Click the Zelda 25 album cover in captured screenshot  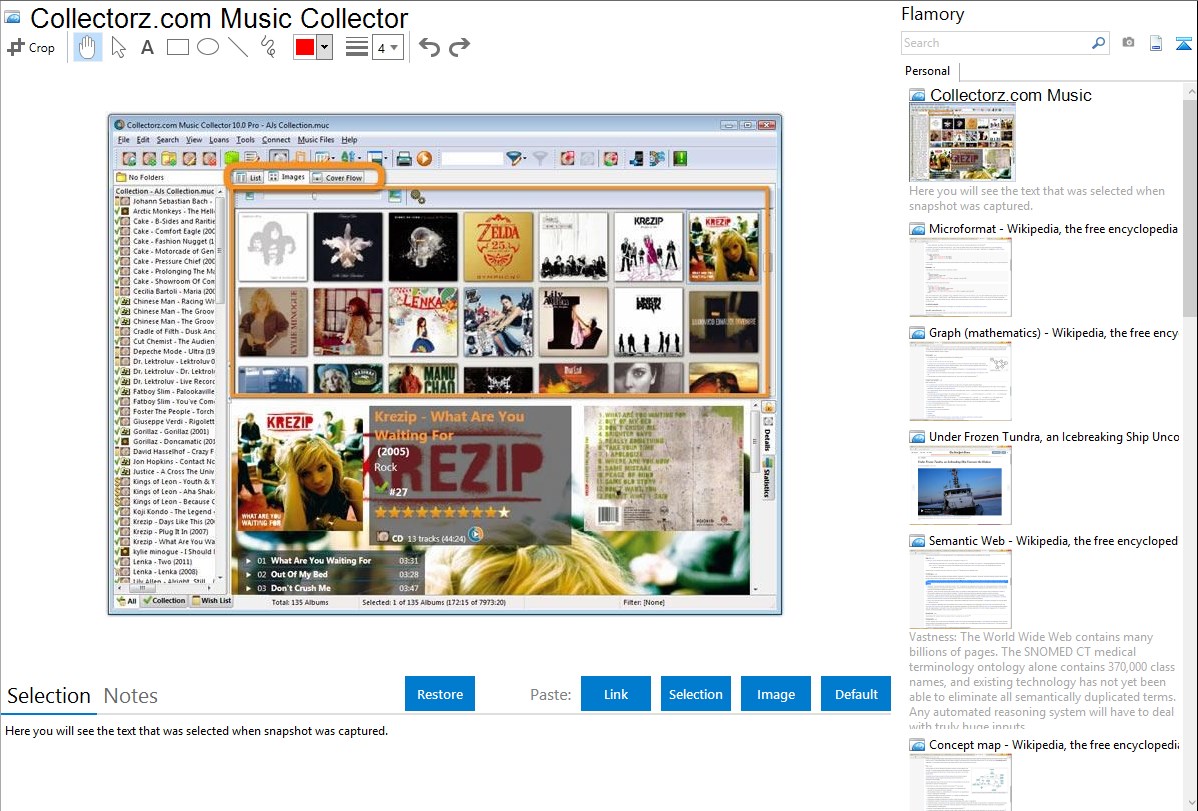(x=497, y=247)
